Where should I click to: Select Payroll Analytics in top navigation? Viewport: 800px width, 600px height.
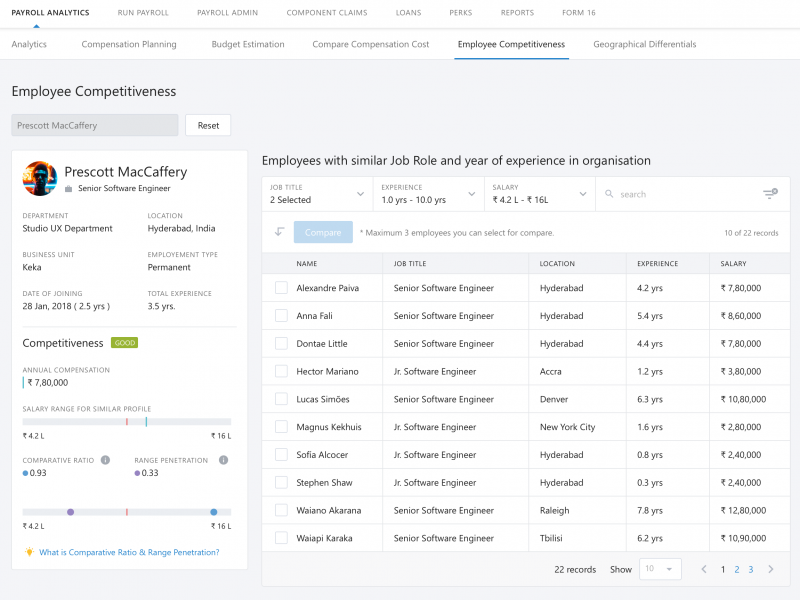coord(50,13)
